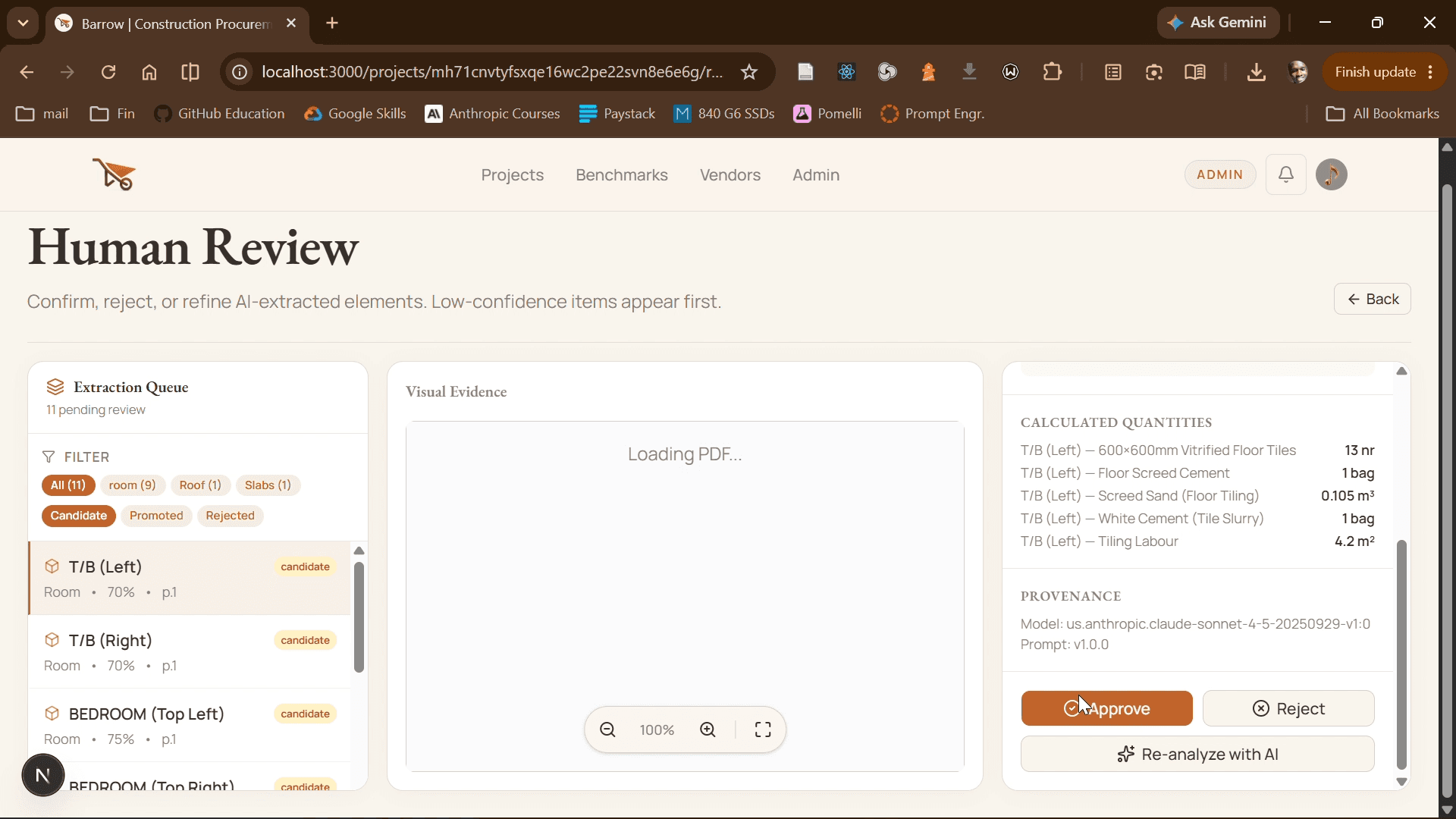Toggle fullscreen for Visual Evidence
The height and width of the screenshot is (819, 1456).
pyautogui.click(x=763, y=730)
